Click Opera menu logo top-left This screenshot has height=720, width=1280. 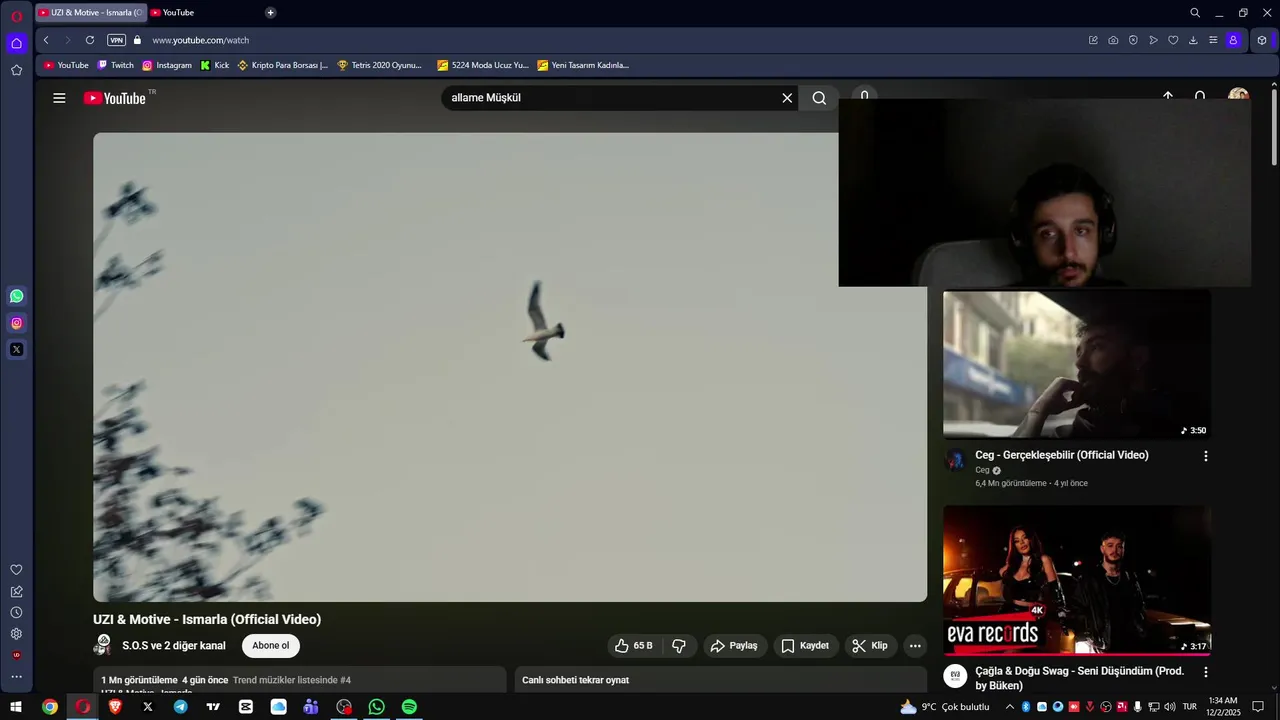[x=16, y=15]
